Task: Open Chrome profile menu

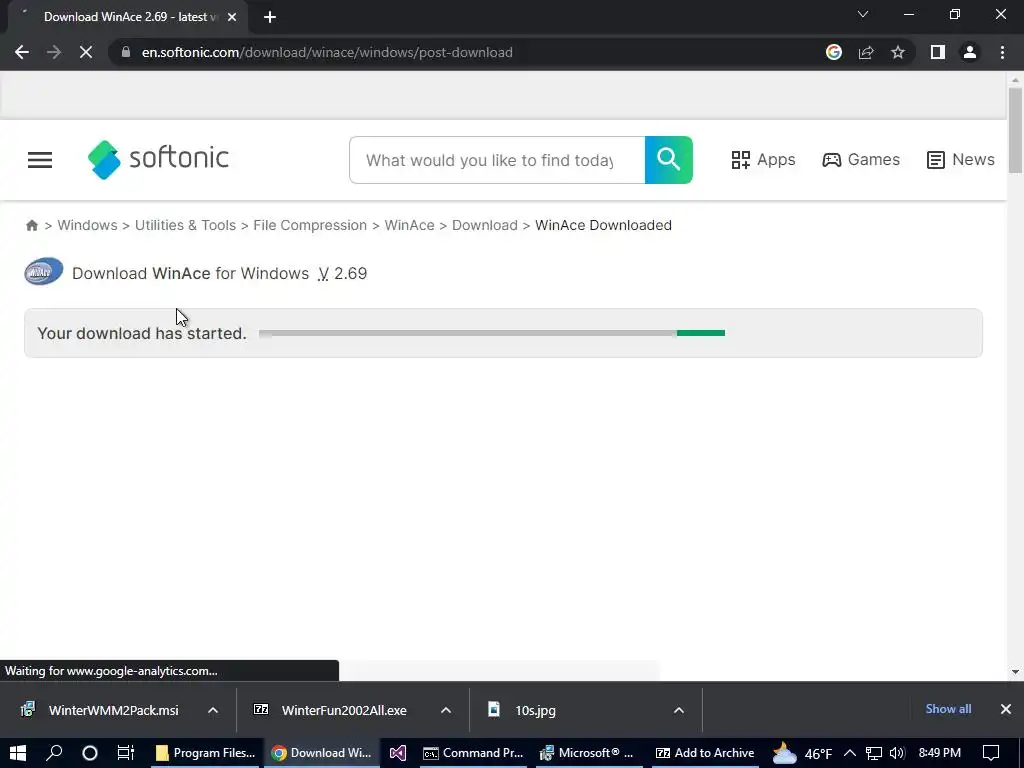Action: 970,52
